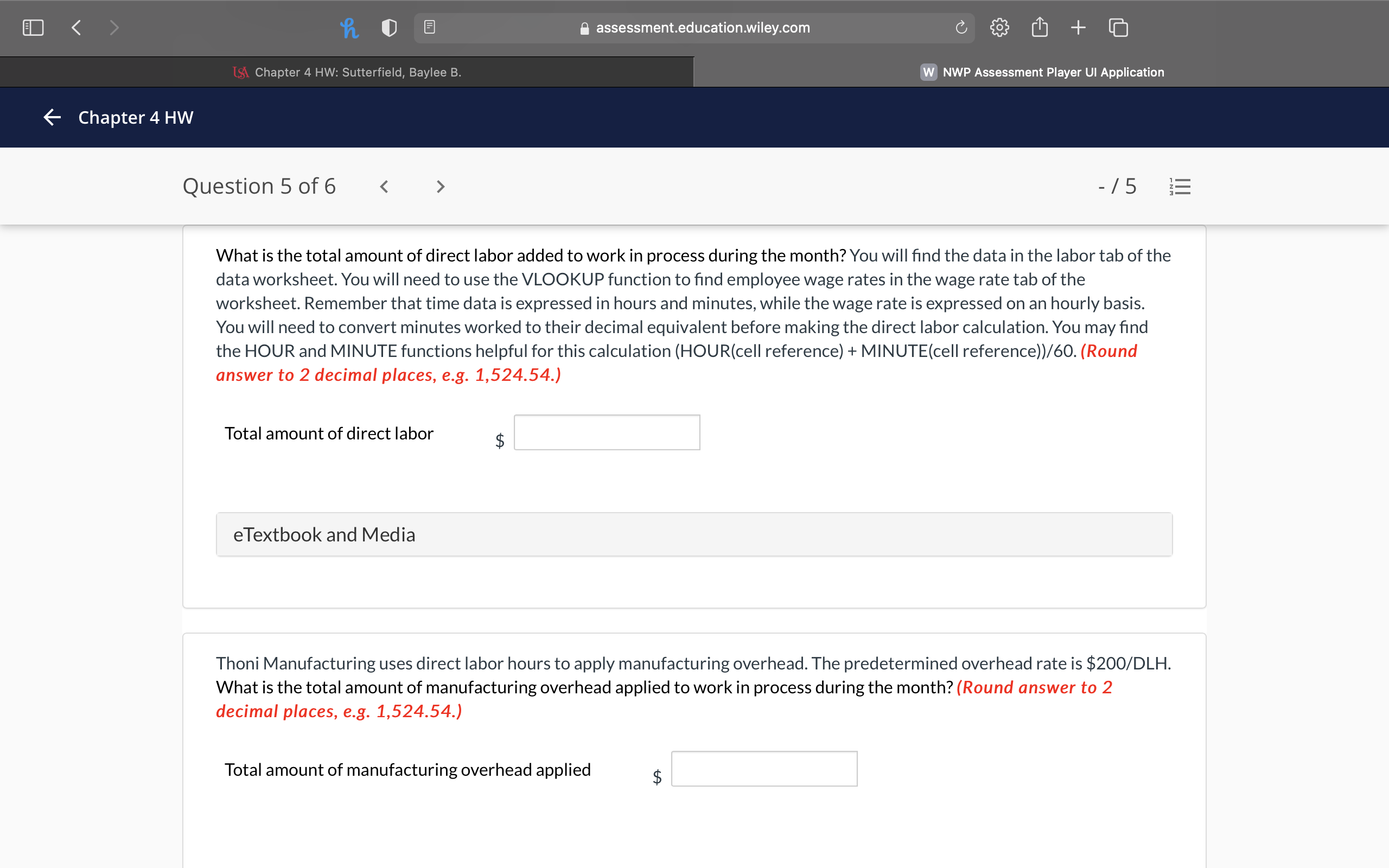Open the settings gear icon in toolbar
This screenshot has height=868, width=1389.
click(x=999, y=28)
